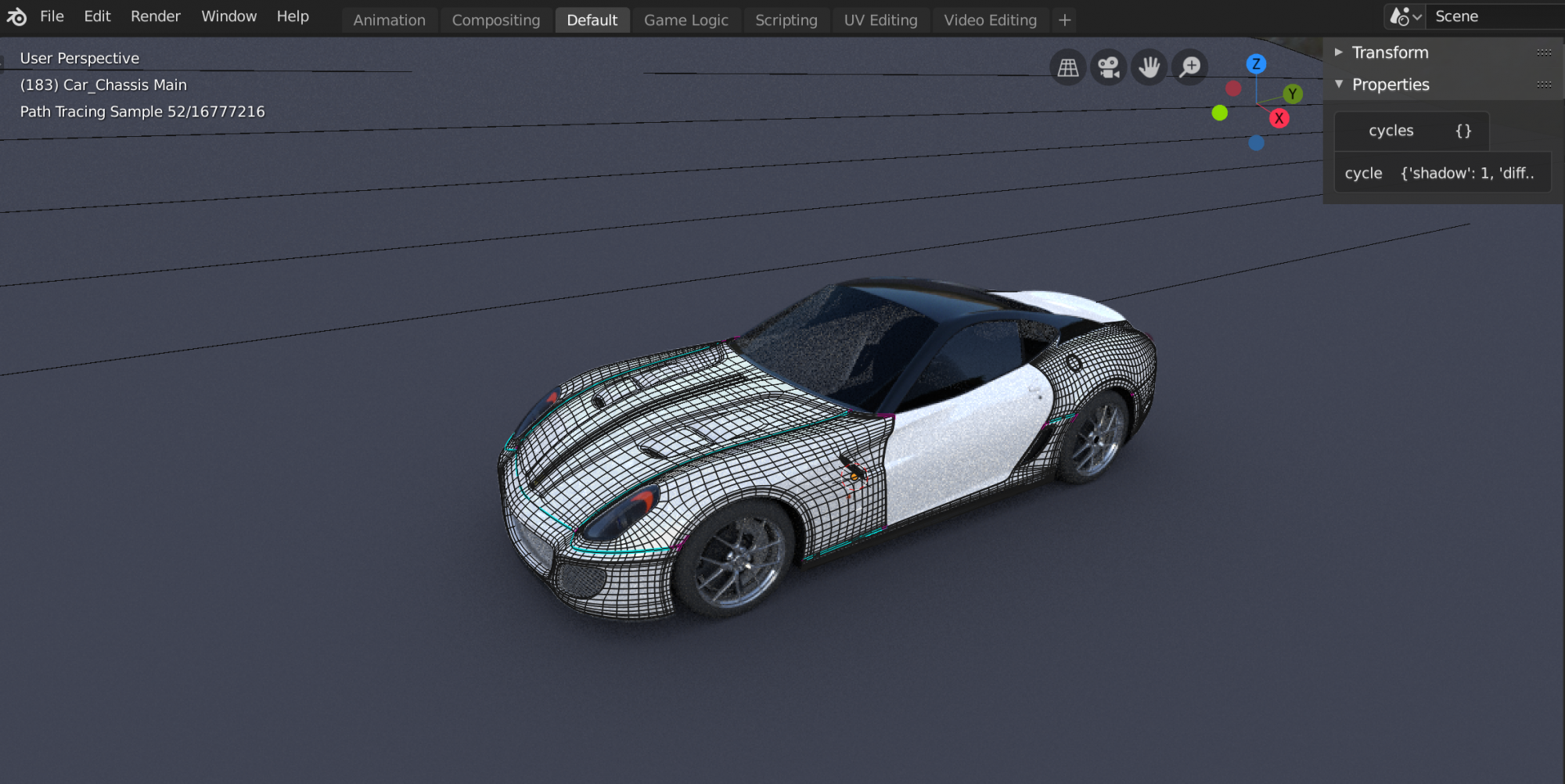Click the hand icon to pan the view
The height and width of the screenshot is (784, 1565).
1149,67
